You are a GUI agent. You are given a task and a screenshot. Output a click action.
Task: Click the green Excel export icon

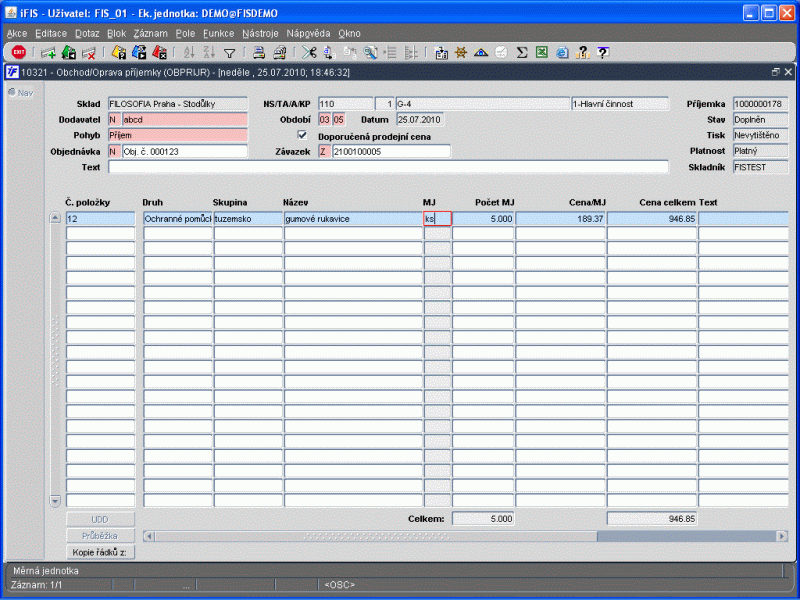pyautogui.click(x=541, y=52)
